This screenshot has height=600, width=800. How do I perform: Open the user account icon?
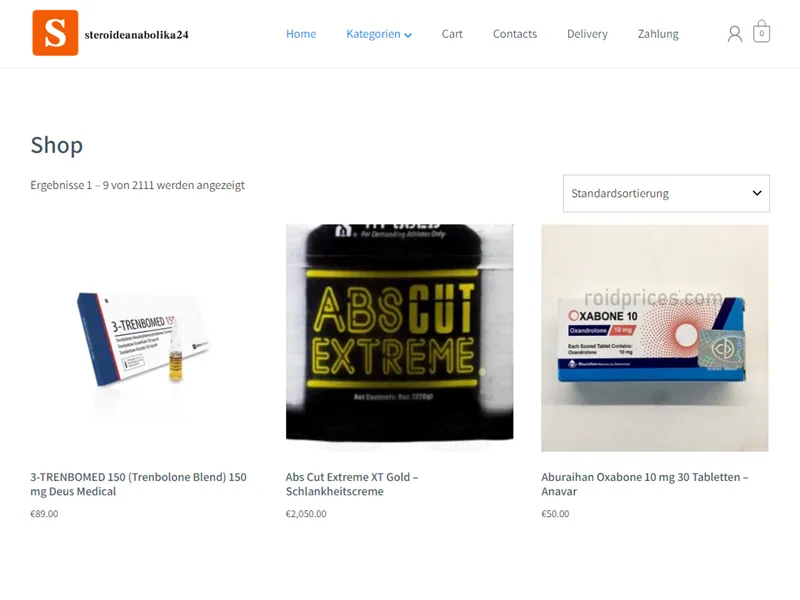[x=735, y=34]
